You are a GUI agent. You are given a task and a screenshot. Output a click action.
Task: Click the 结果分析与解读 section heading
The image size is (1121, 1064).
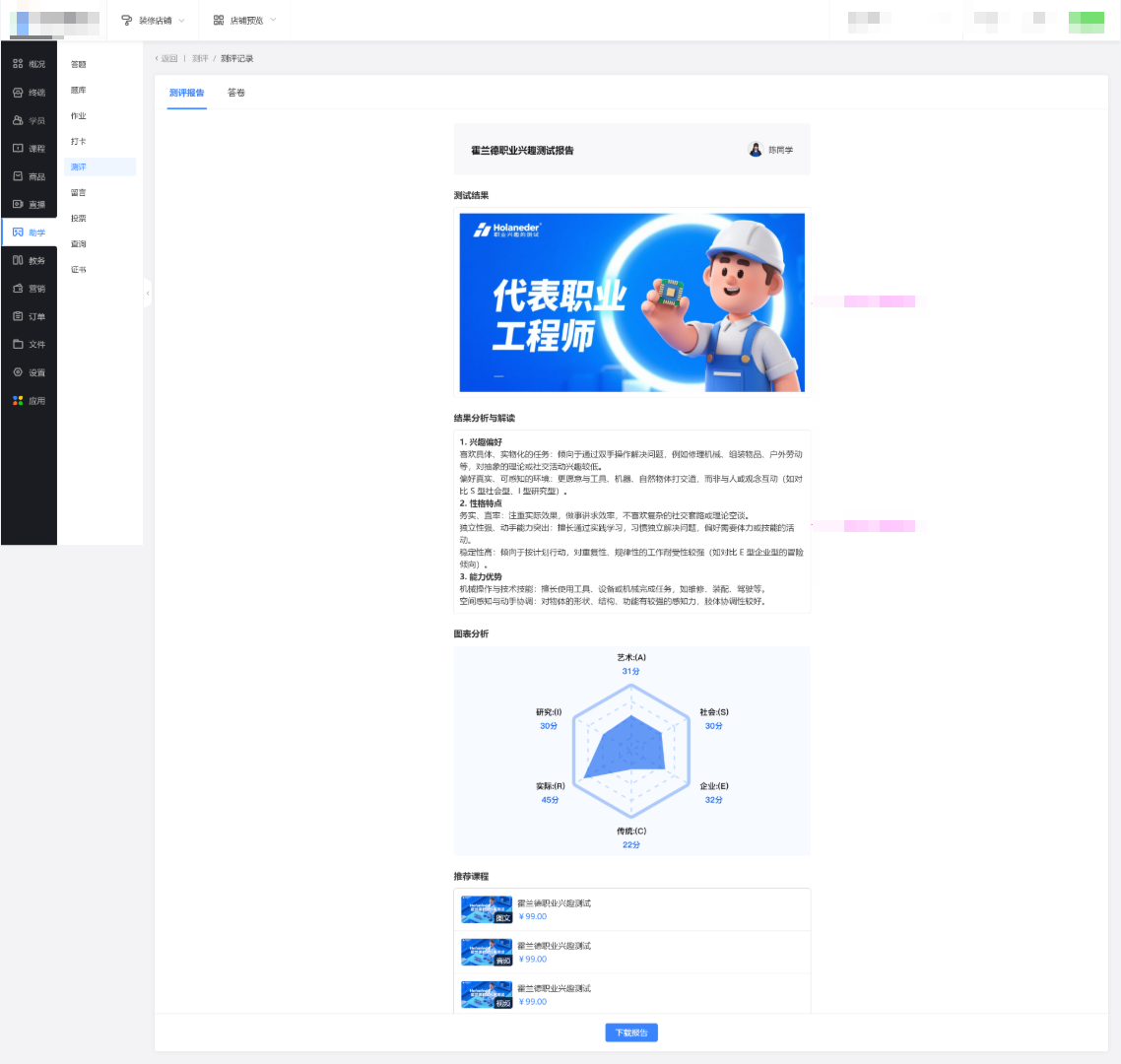[x=484, y=419]
